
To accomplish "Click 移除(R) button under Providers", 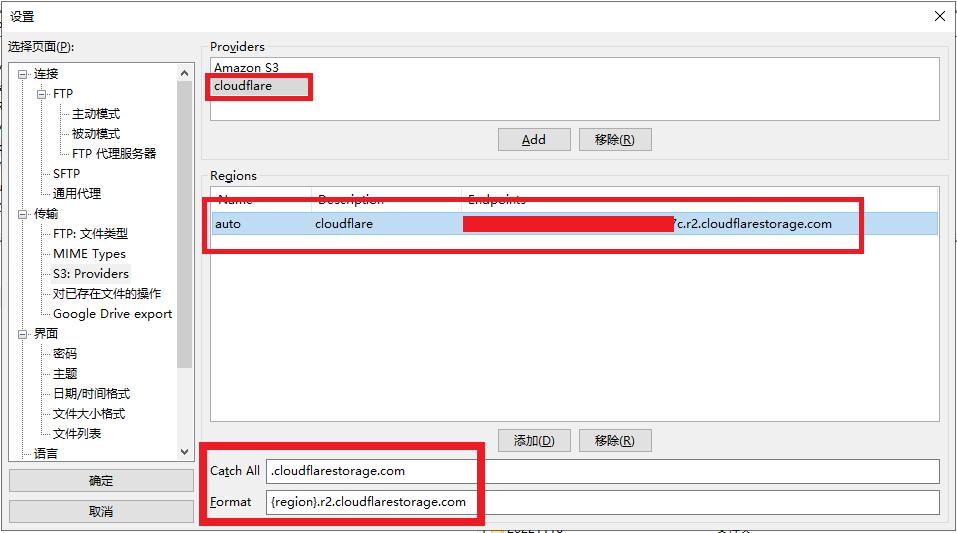I will 615,139.
